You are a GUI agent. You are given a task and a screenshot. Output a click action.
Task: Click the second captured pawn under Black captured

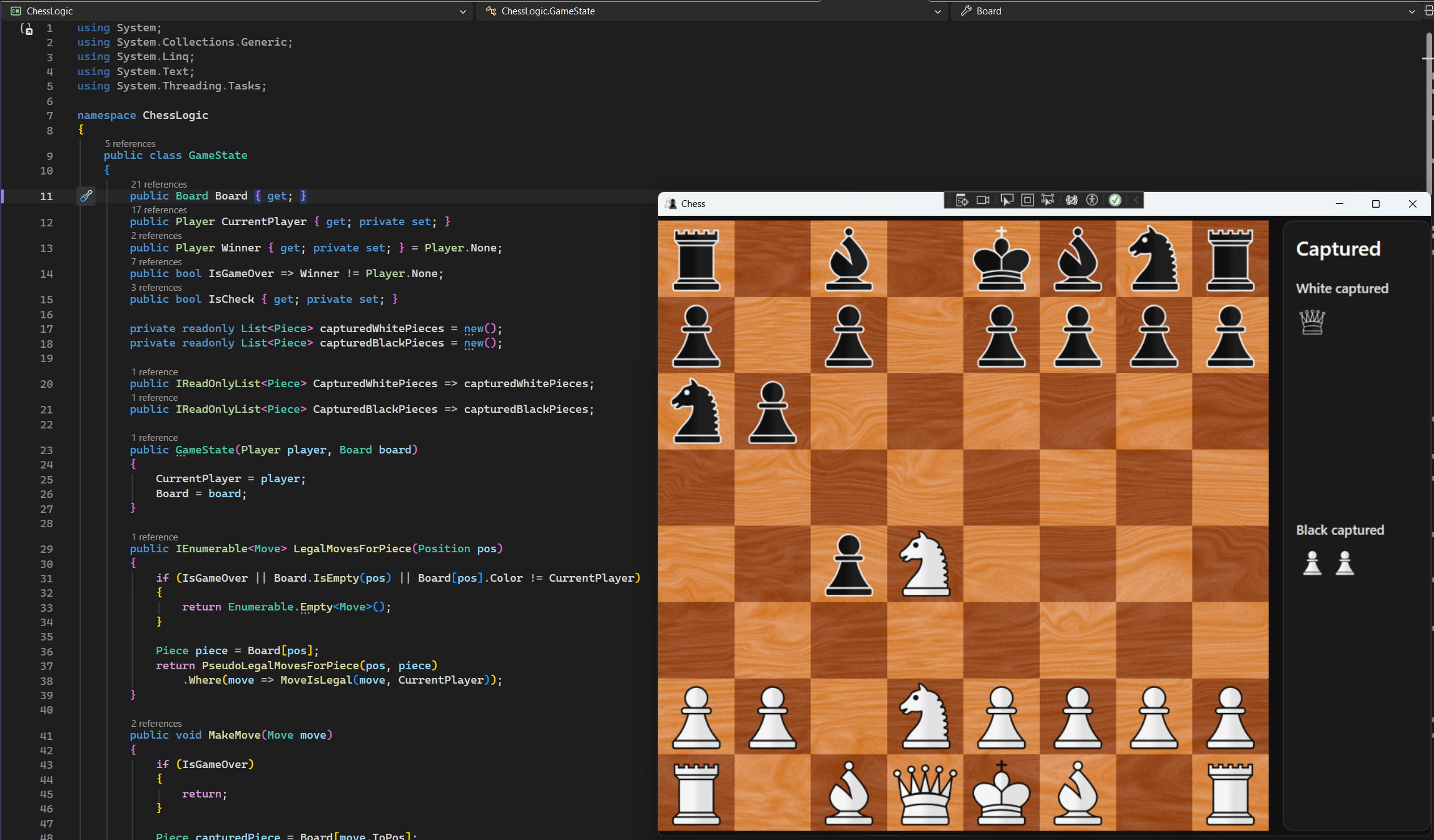click(x=1345, y=563)
